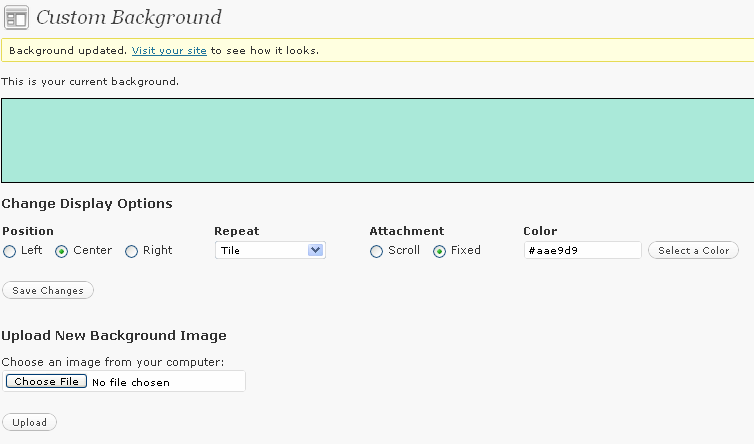Click the blue arrow on Repeat dropdown
Image resolution: width=754 pixels, height=444 pixels.
tap(315, 250)
